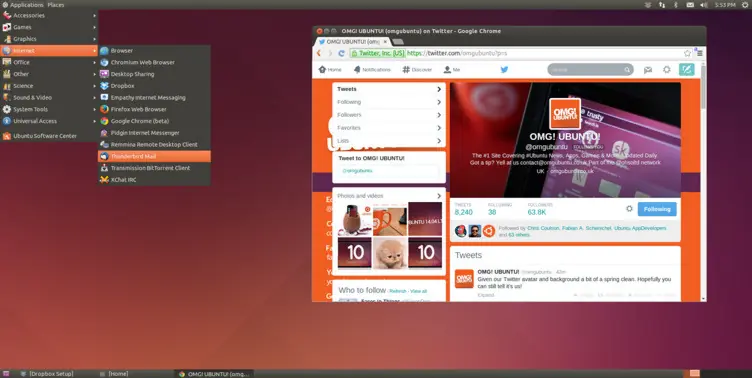Close the OMG! UBUNTU! Chrome tab

(x=385, y=42)
